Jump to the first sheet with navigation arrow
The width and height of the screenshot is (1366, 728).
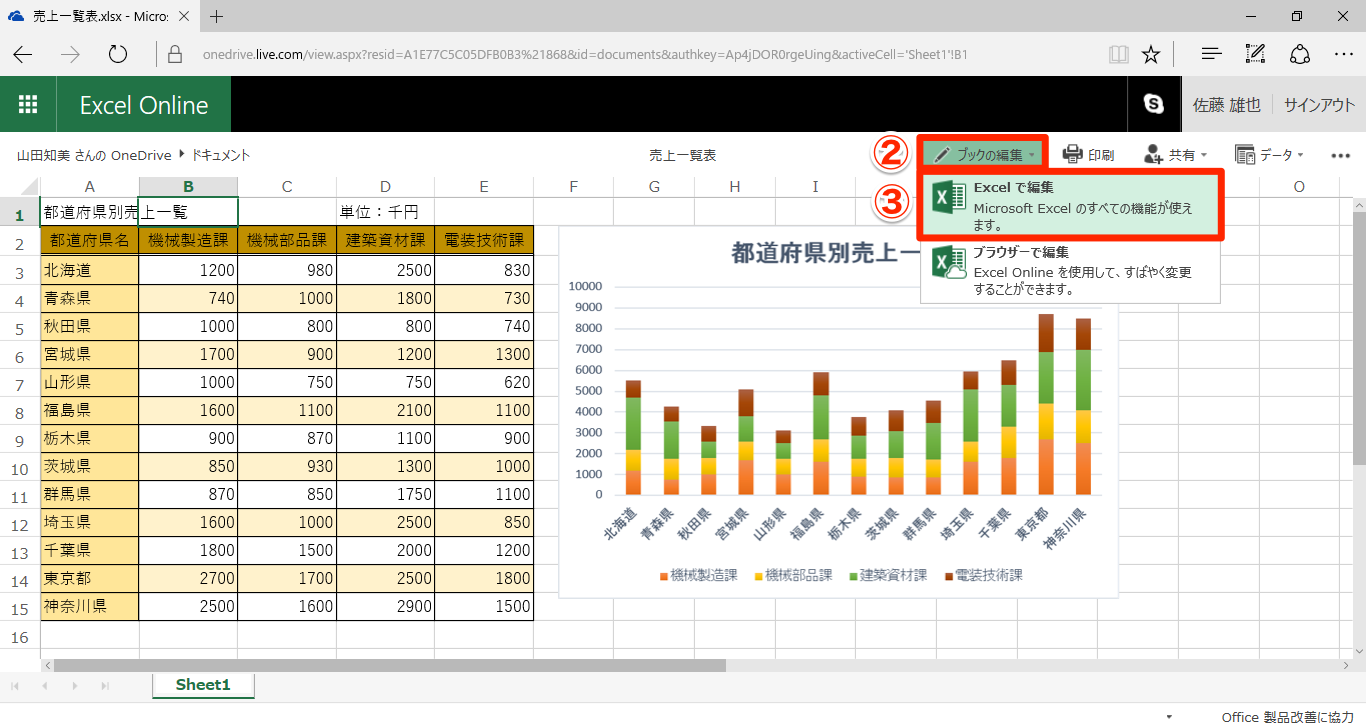click(15, 686)
